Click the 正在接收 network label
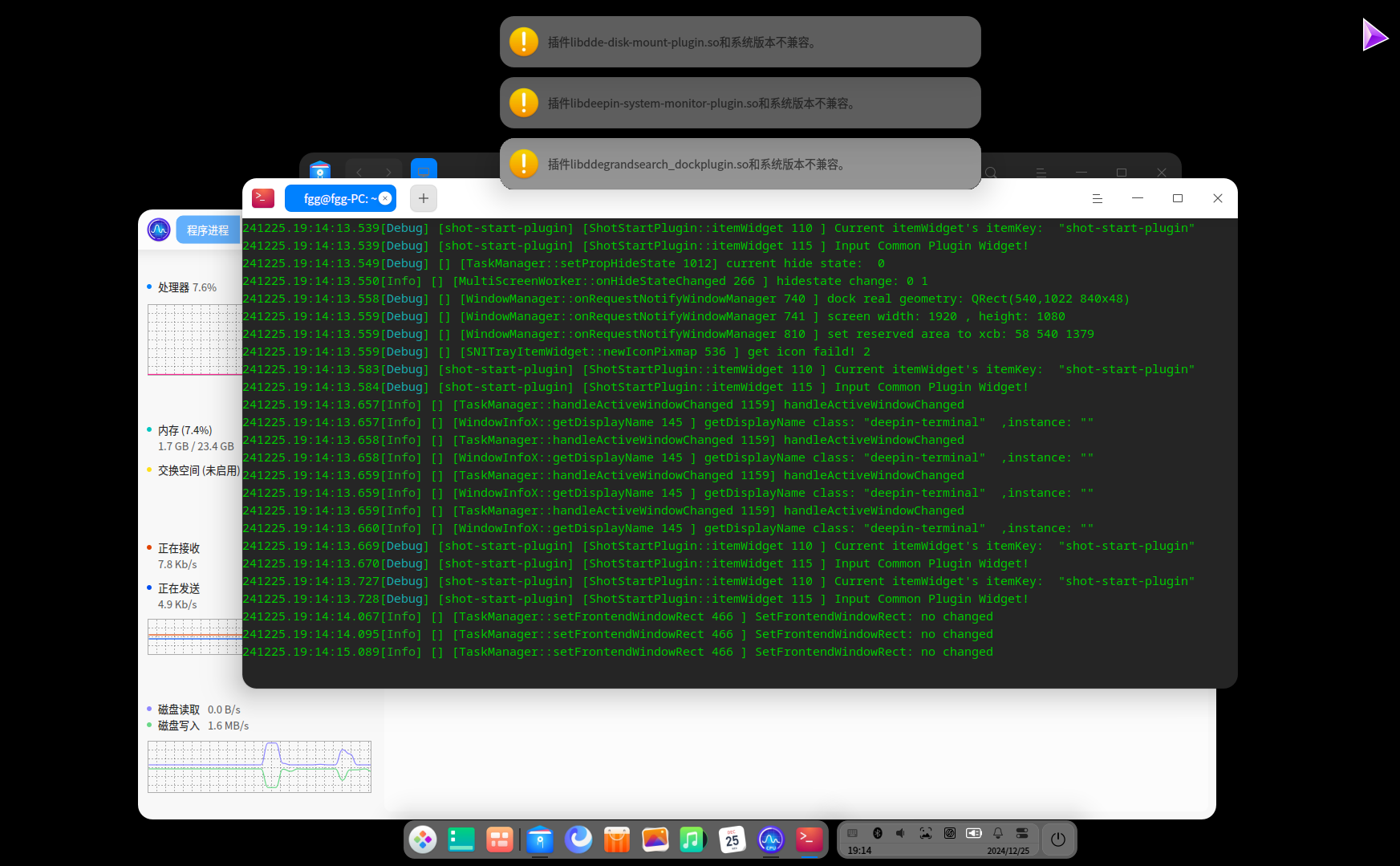Image resolution: width=1400 pixels, height=866 pixels. (x=178, y=548)
